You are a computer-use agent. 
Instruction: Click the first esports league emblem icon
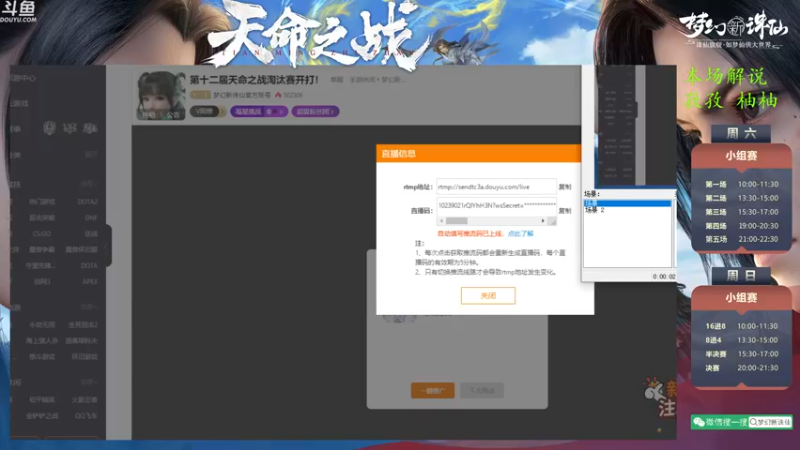49,128
